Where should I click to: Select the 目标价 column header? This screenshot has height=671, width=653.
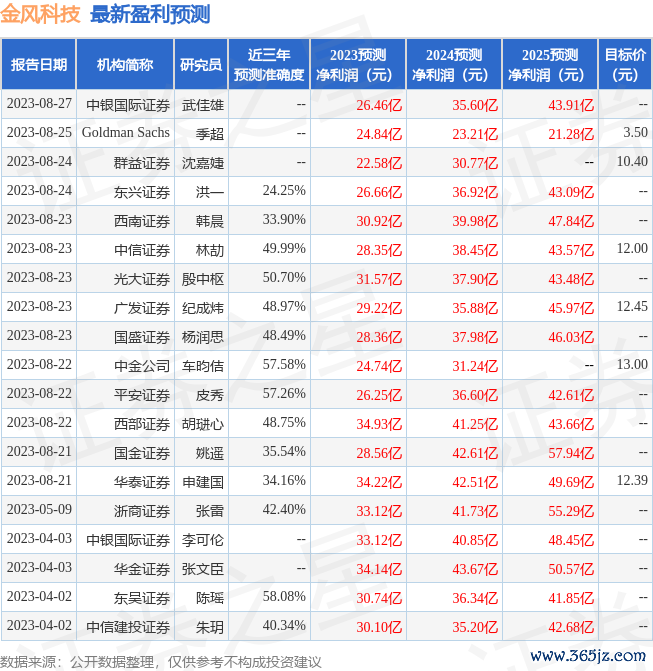[625, 65]
